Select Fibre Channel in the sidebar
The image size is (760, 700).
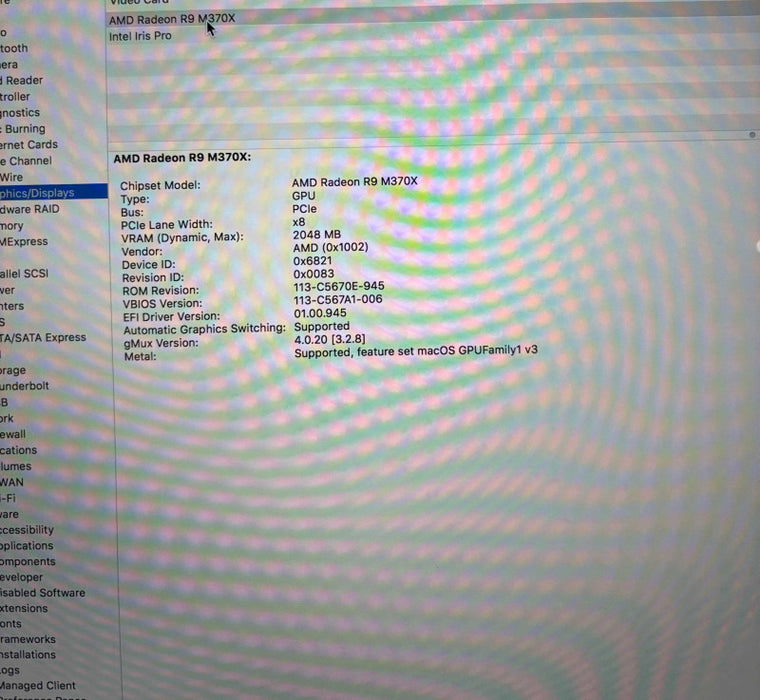coord(26,161)
